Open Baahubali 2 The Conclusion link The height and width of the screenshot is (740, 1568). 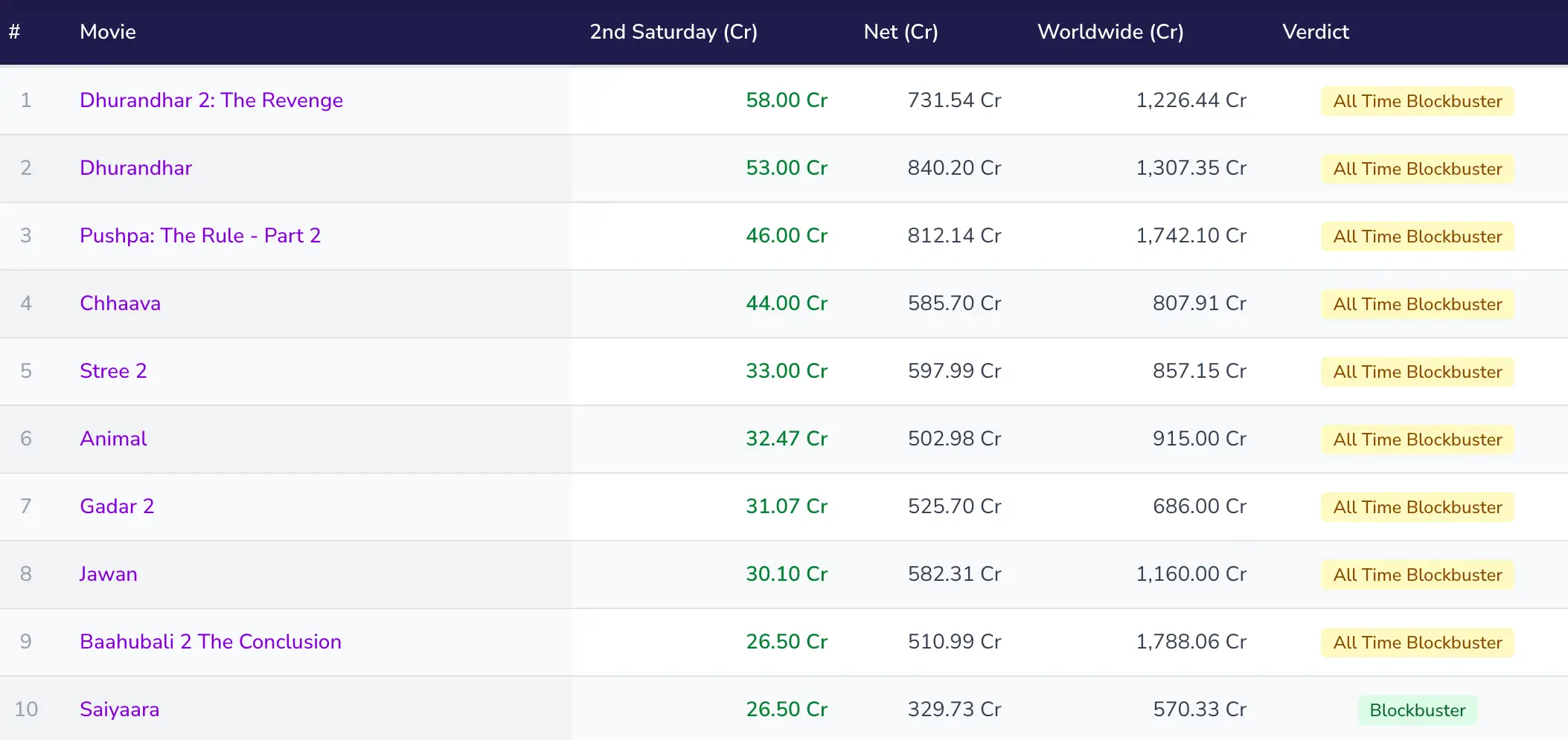(x=210, y=642)
